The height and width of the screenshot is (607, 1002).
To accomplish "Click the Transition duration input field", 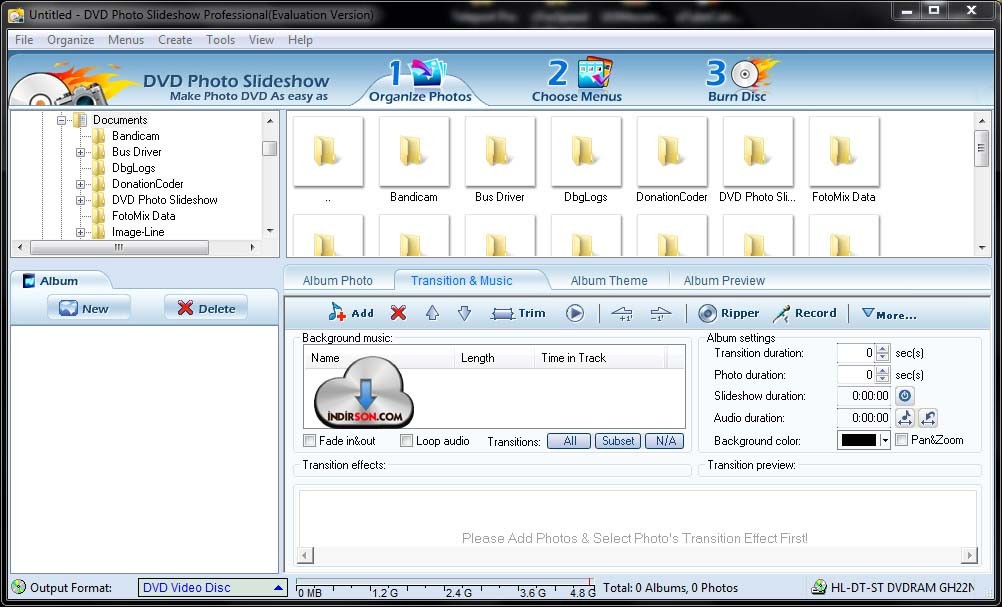I will tap(856, 353).
